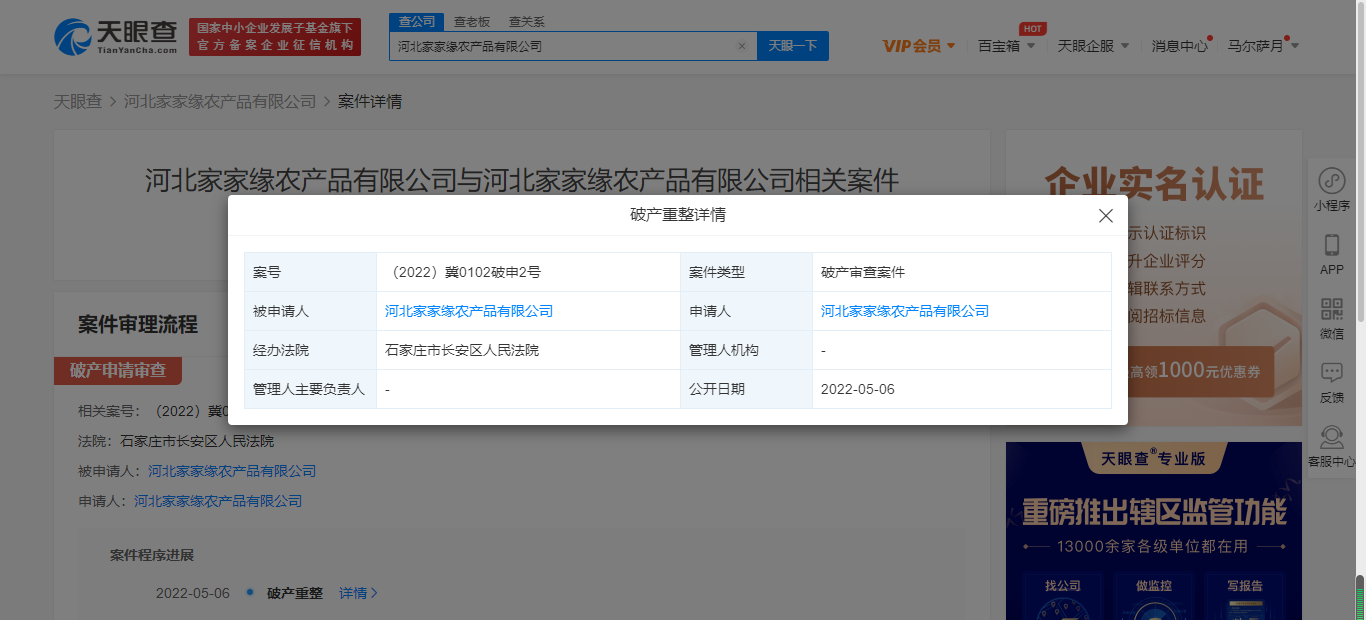Click 2022-05-06 timeline date entry
This screenshot has height=620, width=1366.
192,593
